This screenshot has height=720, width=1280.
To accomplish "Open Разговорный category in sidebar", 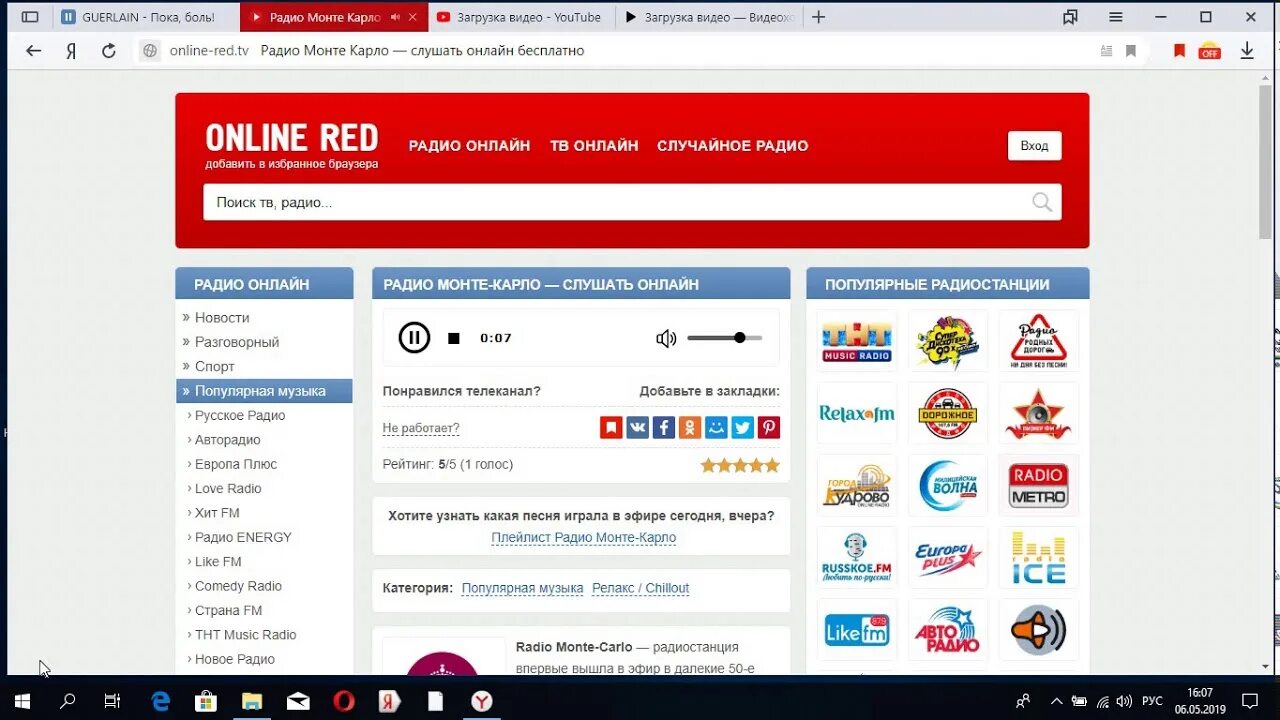I will [237, 342].
